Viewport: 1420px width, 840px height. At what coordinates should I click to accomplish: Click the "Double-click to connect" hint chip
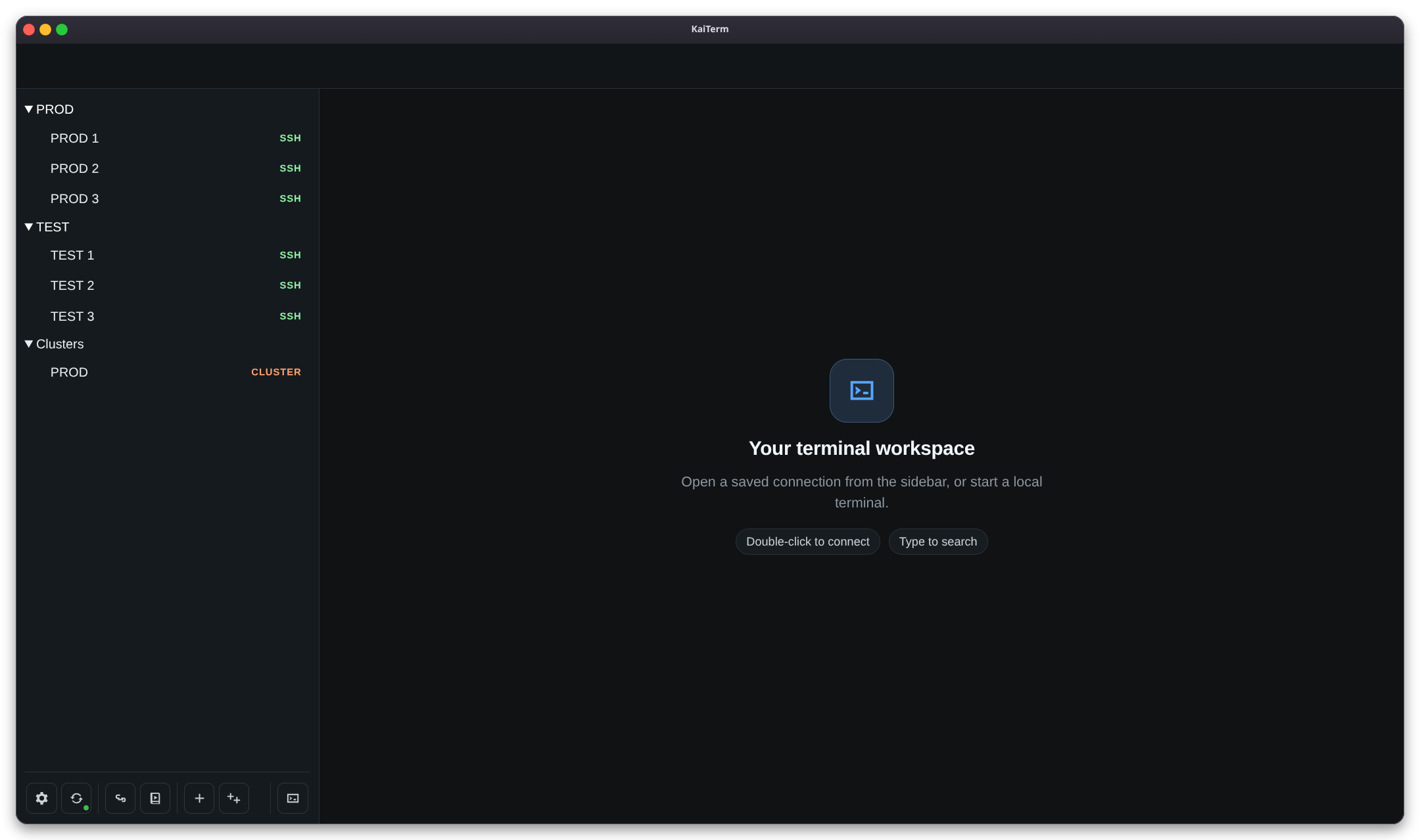807,542
